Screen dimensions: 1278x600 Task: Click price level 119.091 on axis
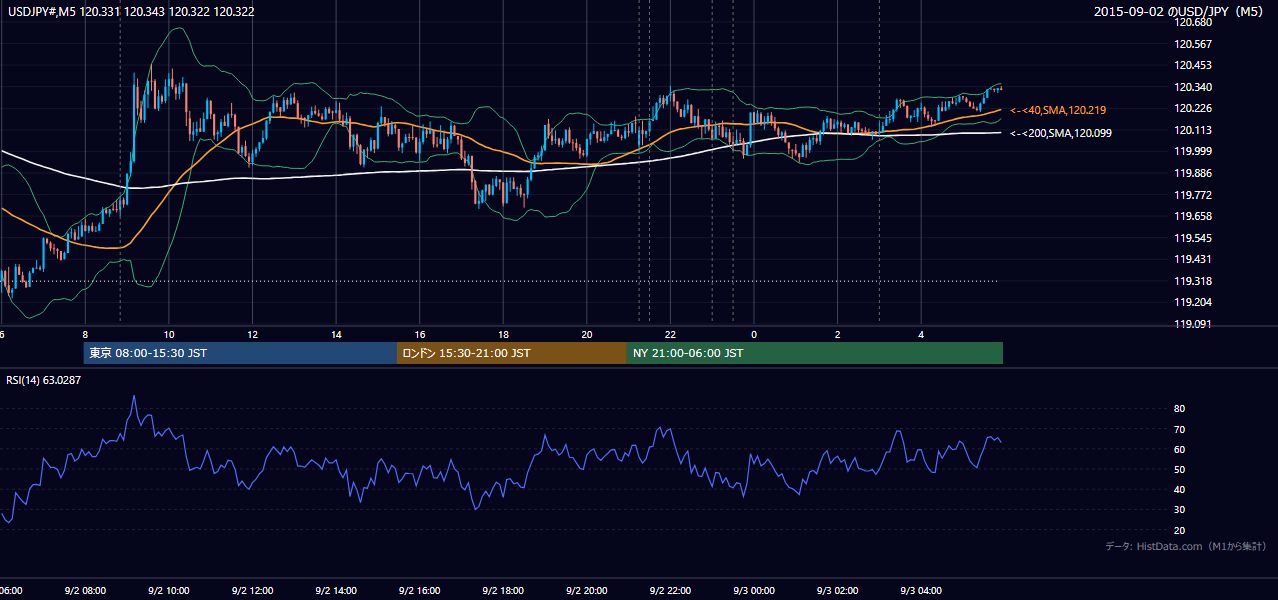(1192, 324)
